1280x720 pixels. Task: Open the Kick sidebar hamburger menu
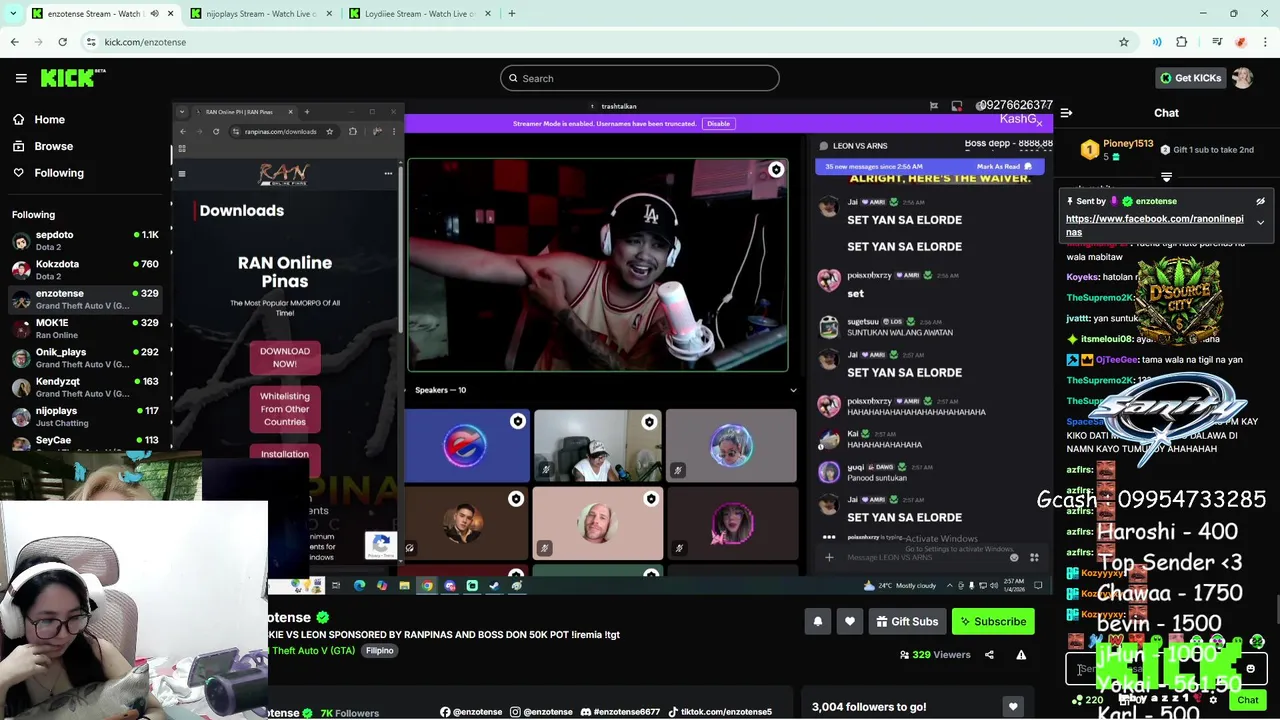[21, 78]
